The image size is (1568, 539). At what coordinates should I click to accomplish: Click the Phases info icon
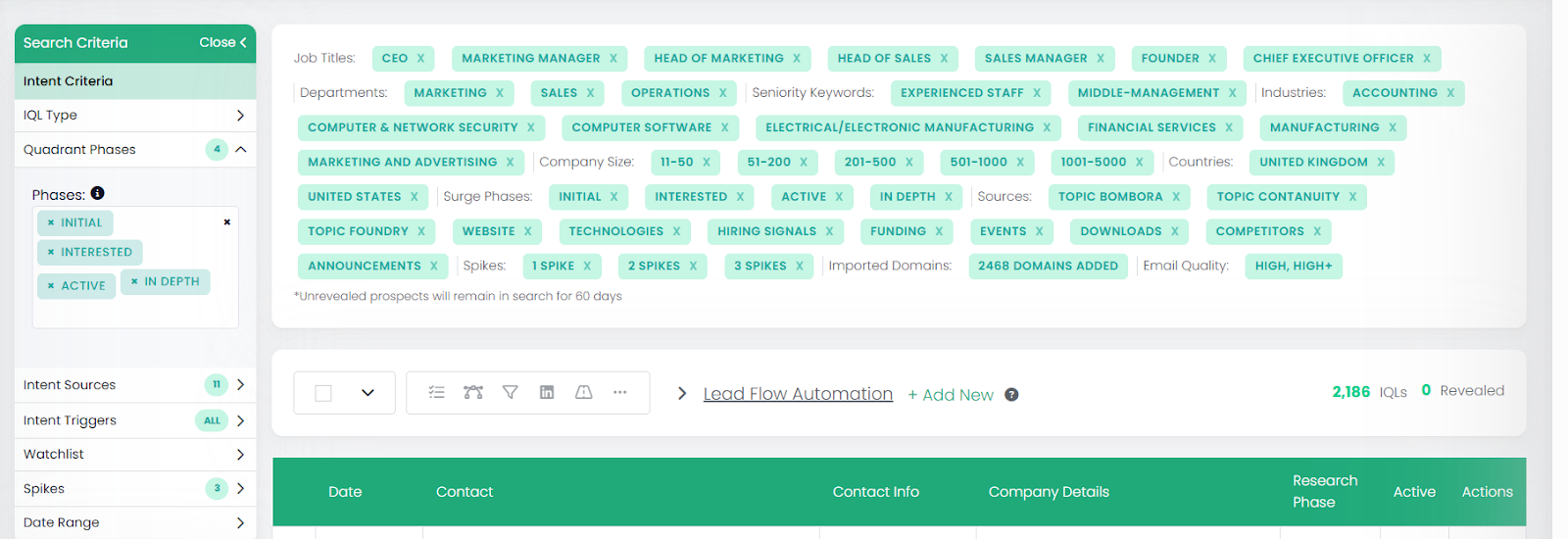97,193
